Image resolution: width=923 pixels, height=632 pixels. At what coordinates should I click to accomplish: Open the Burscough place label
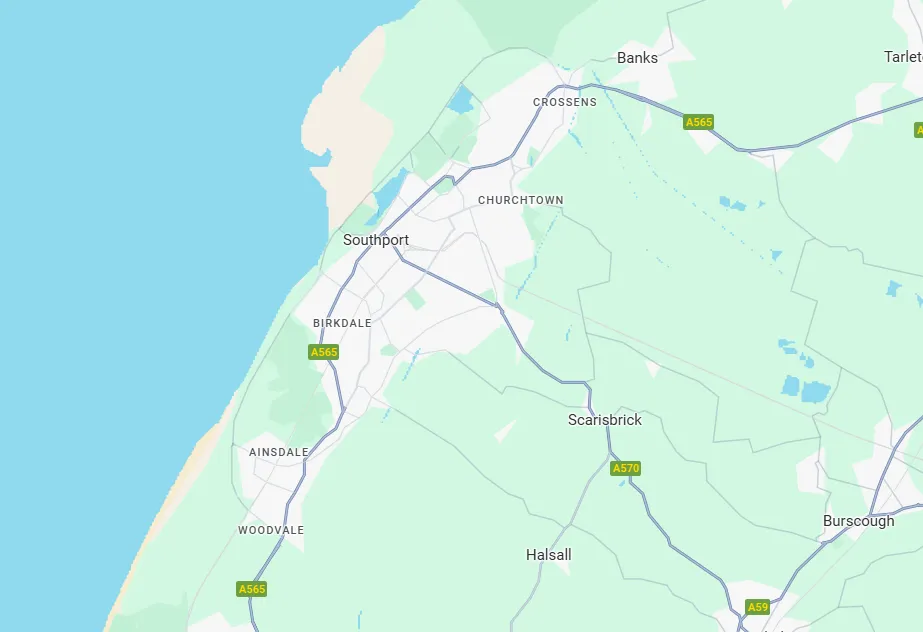858,521
